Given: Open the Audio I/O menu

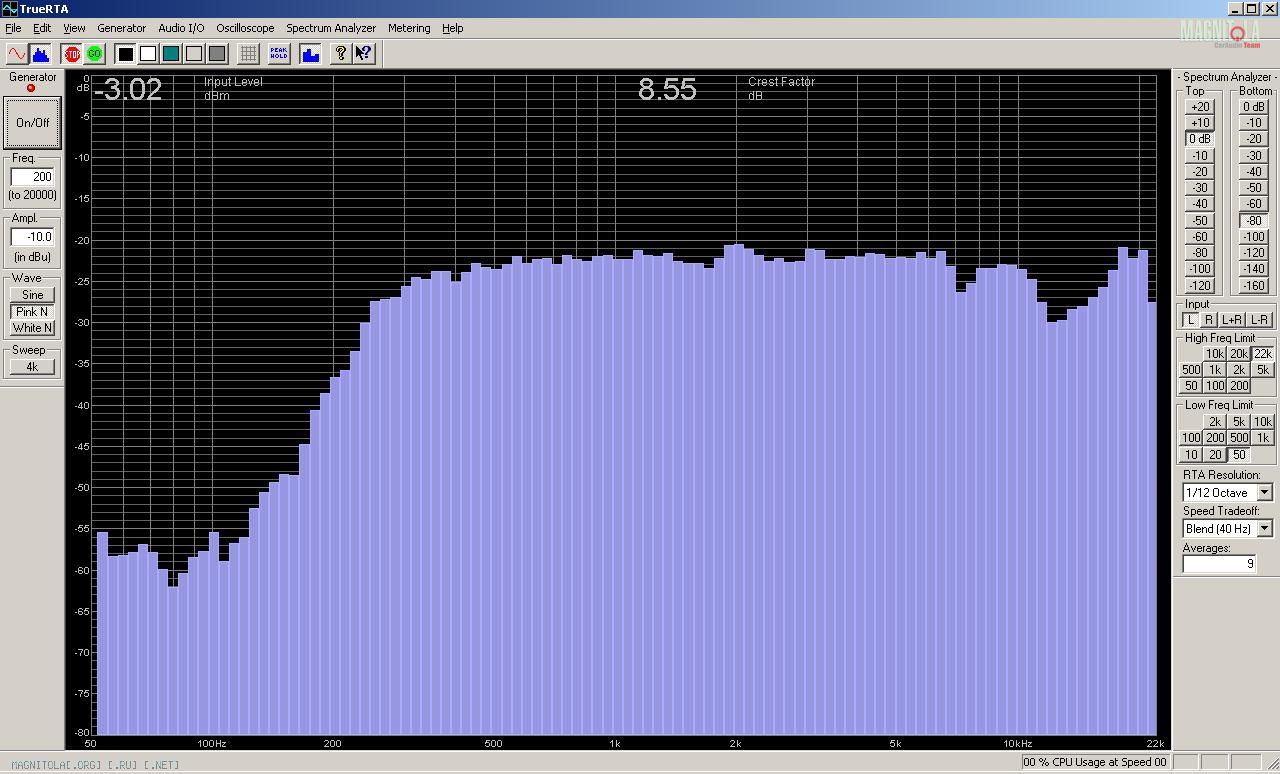Looking at the screenshot, I should pyautogui.click(x=181, y=28).
